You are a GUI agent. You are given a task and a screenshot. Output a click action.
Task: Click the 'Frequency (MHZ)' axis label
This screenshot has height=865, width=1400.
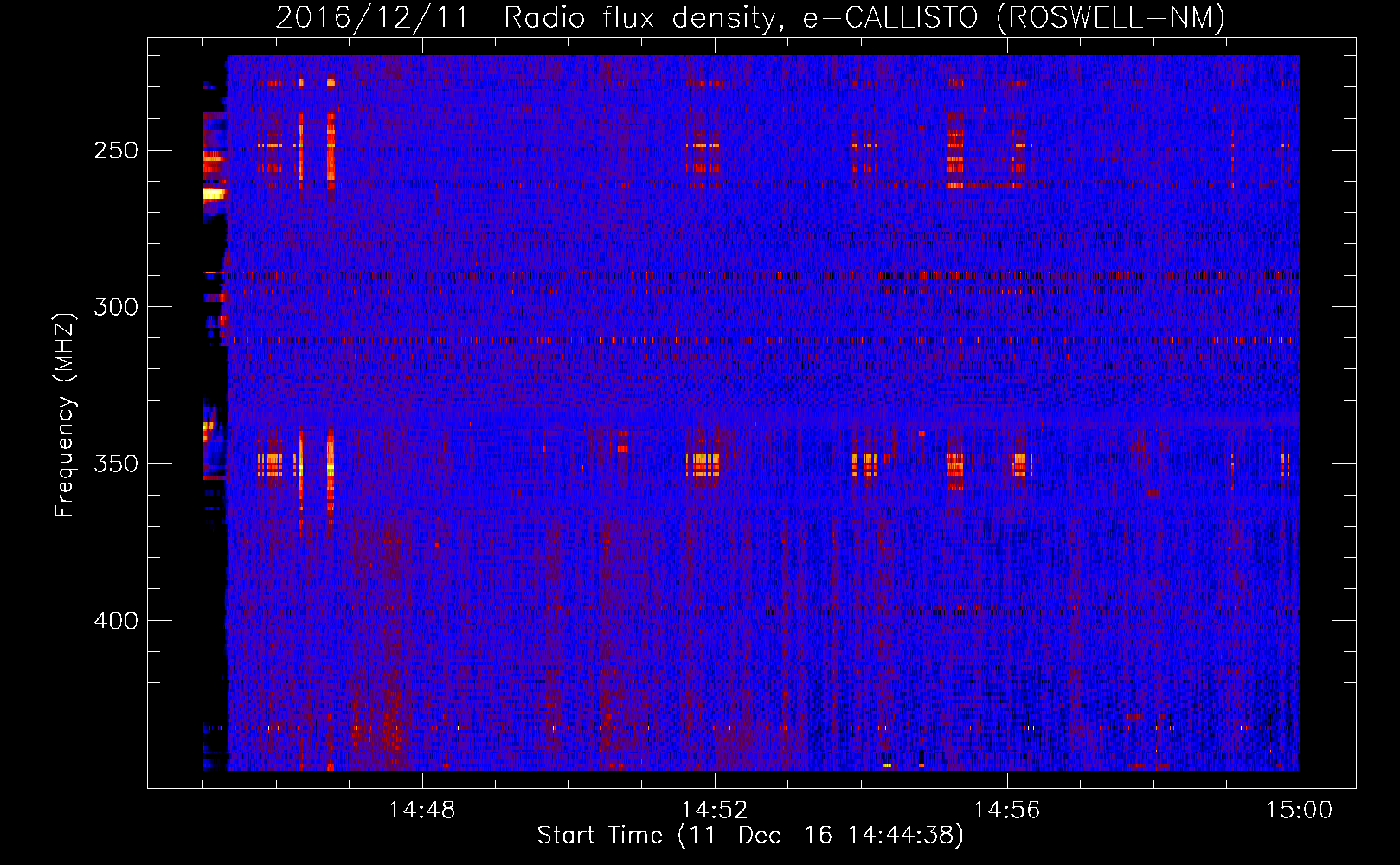66,415
